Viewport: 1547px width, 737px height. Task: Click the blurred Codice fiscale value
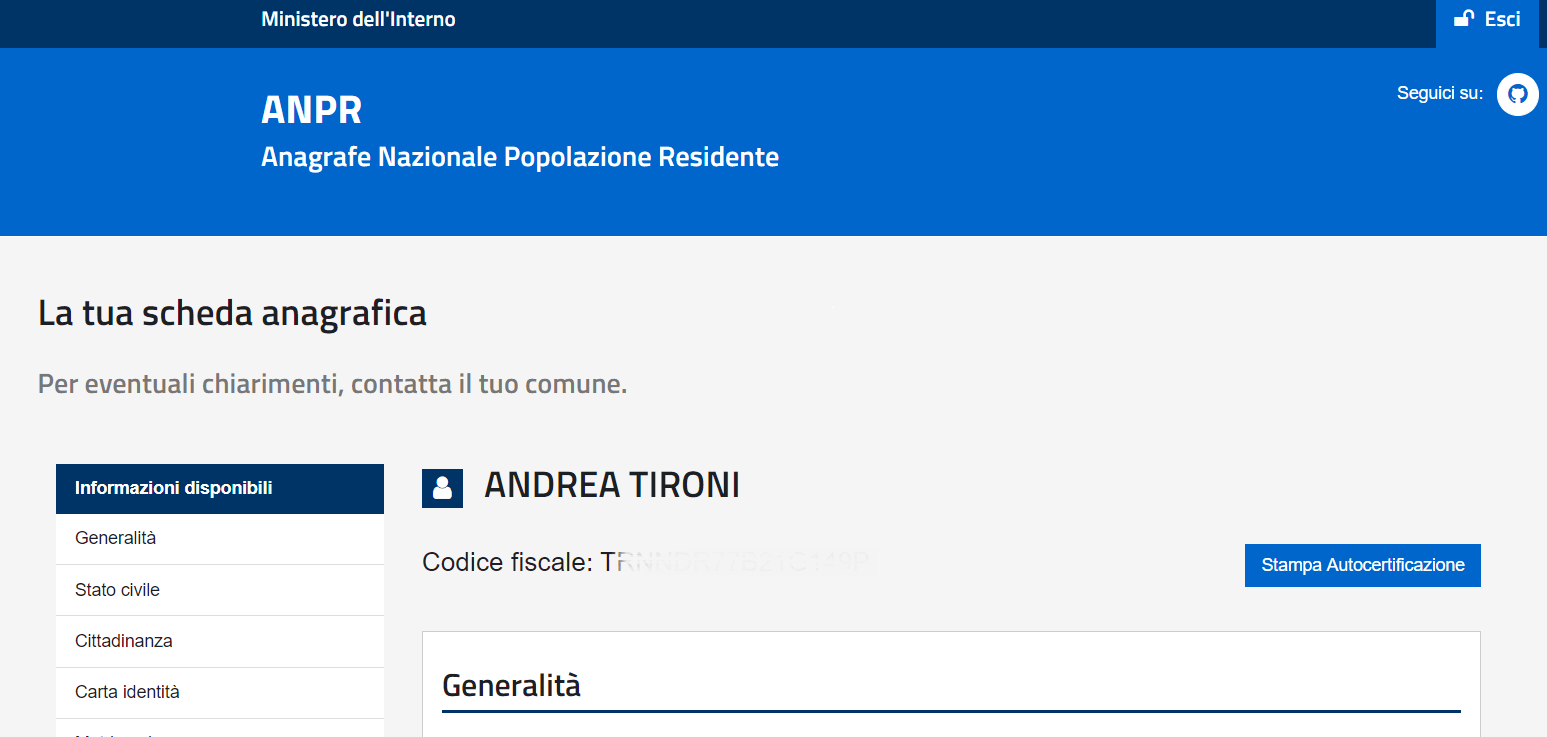tap(735, 563)
